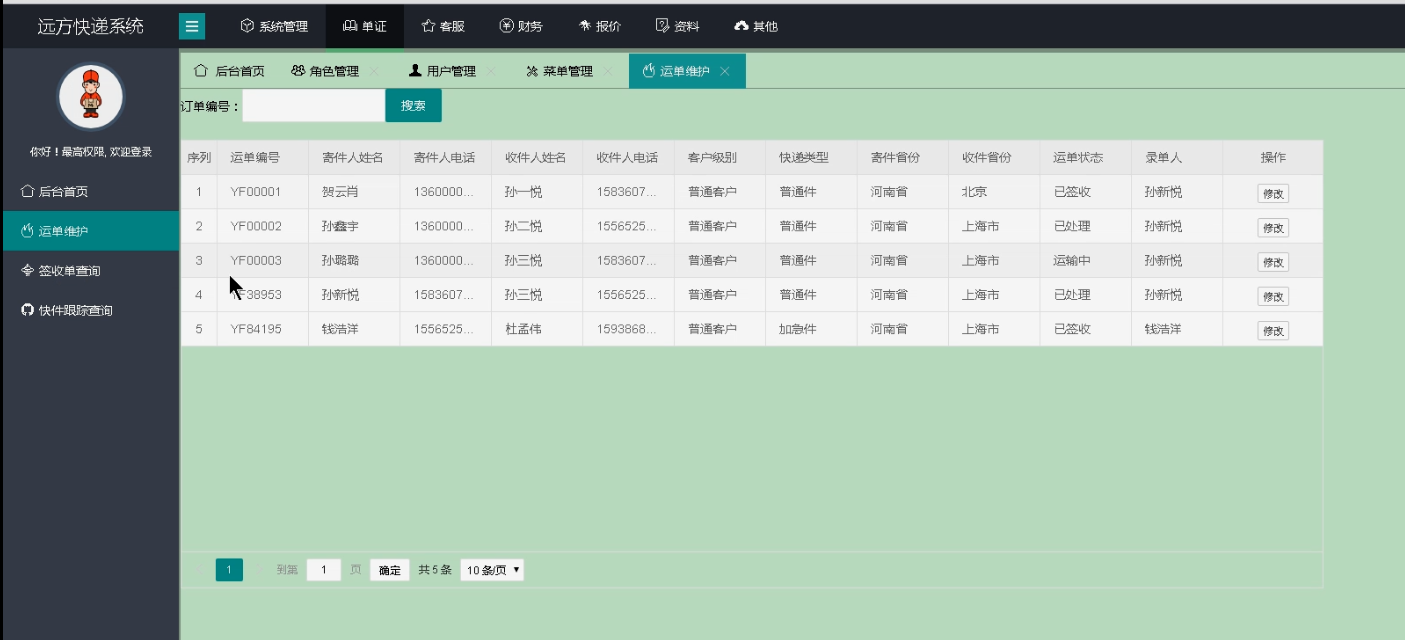The width and height of the screenshot is (1405, 640).
Task: Click the user icon on 用户管理 tab
Action: (415, 71)
